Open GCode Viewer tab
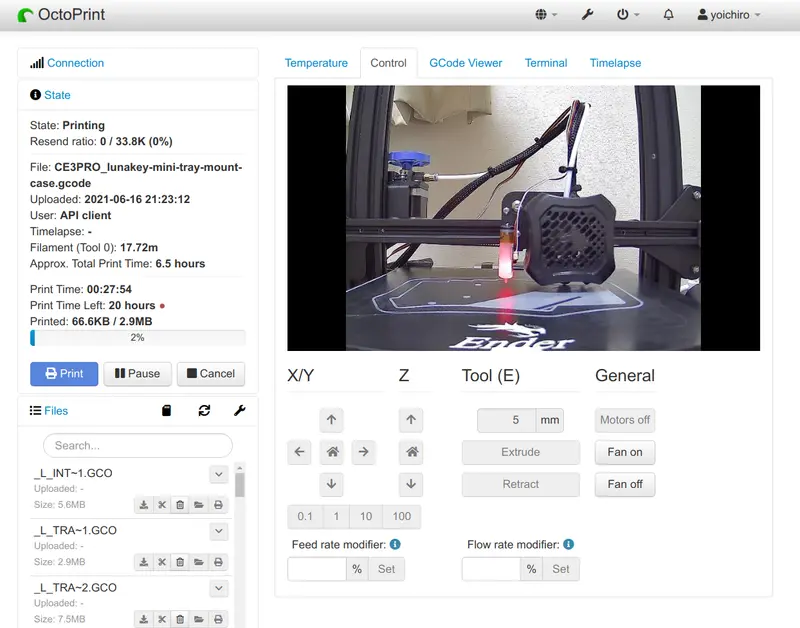The image size is (800, 628). tap(465, 63)
